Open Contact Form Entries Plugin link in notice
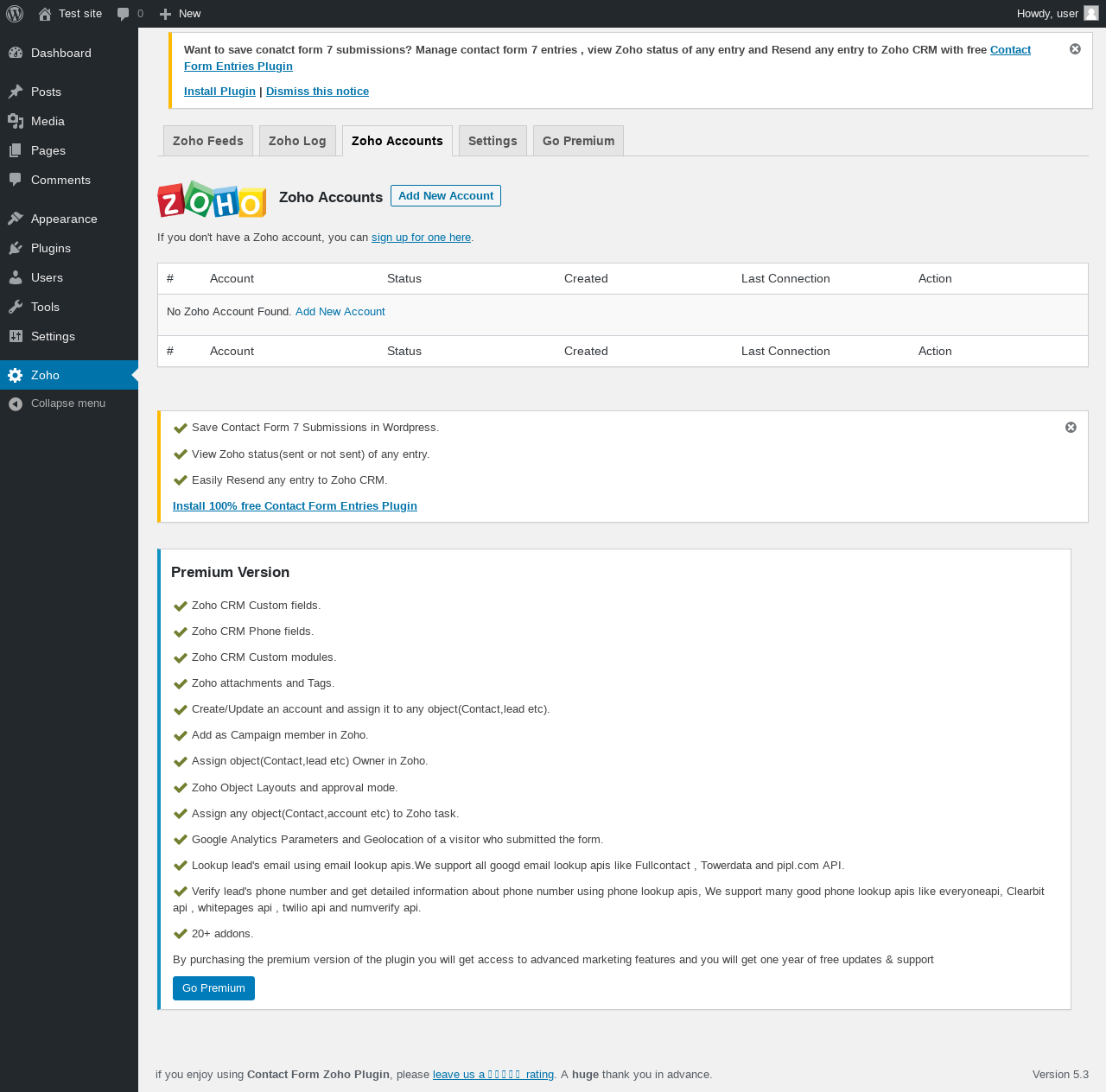 [x=607, y=58]
